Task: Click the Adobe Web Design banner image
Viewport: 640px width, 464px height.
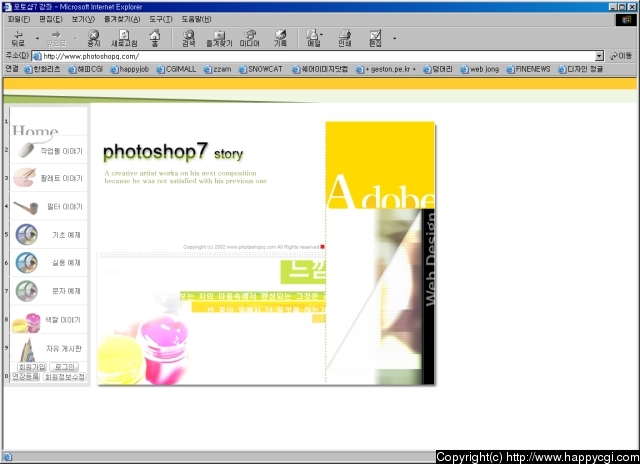Action: tap(380, 253)
